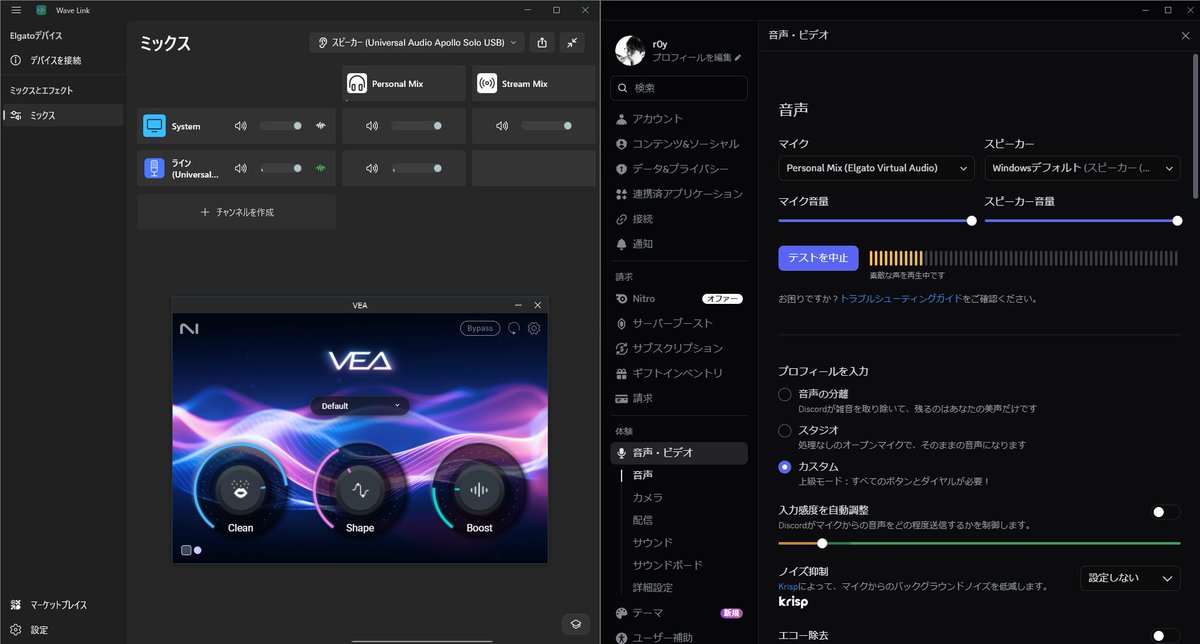The image size is (1200, 644).
Task: Open Wave Link 設定 at bottom left
Action: click(x=62, y=630)
